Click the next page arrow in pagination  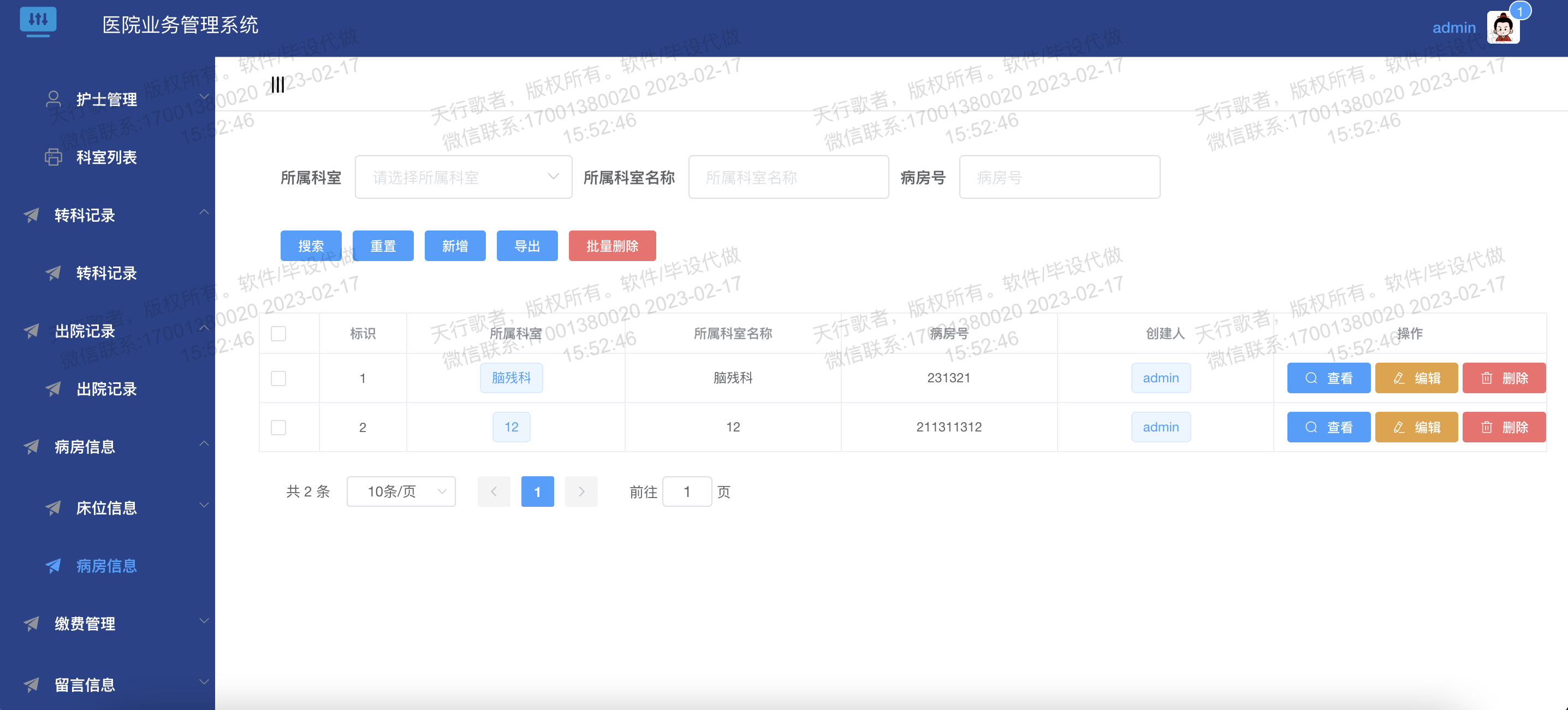pos(581,492)
